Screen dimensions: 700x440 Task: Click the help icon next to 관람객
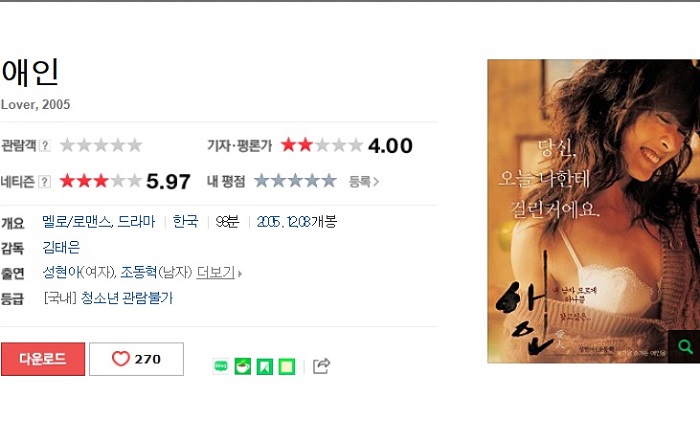(45, 145)
